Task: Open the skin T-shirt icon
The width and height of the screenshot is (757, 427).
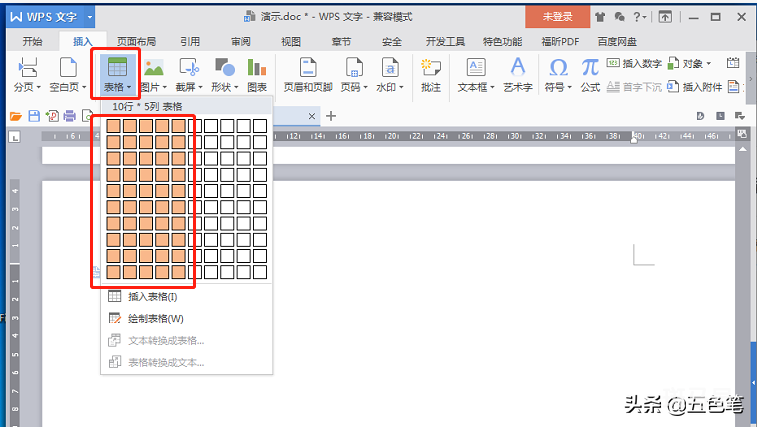Action: (x=600, y=17)
